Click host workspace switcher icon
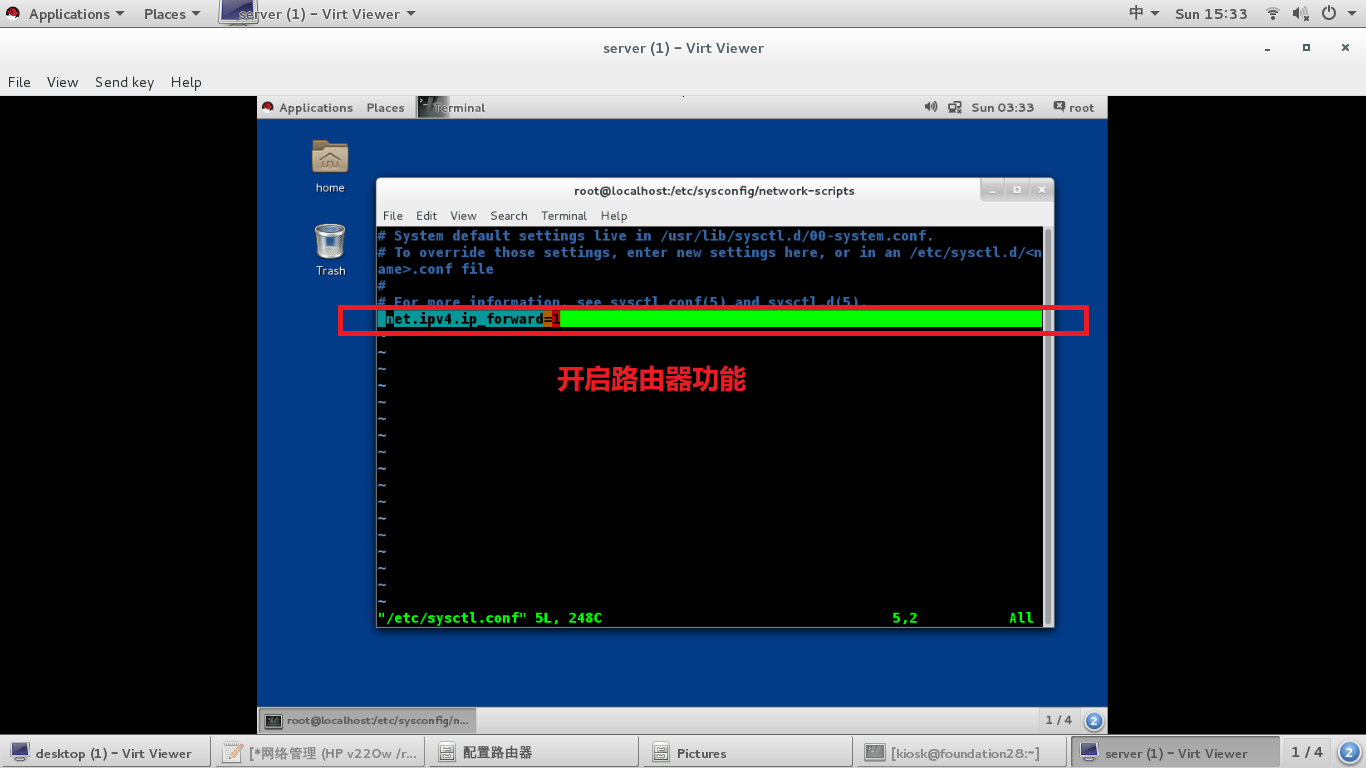1366x768 pixels. (1350, 752)
